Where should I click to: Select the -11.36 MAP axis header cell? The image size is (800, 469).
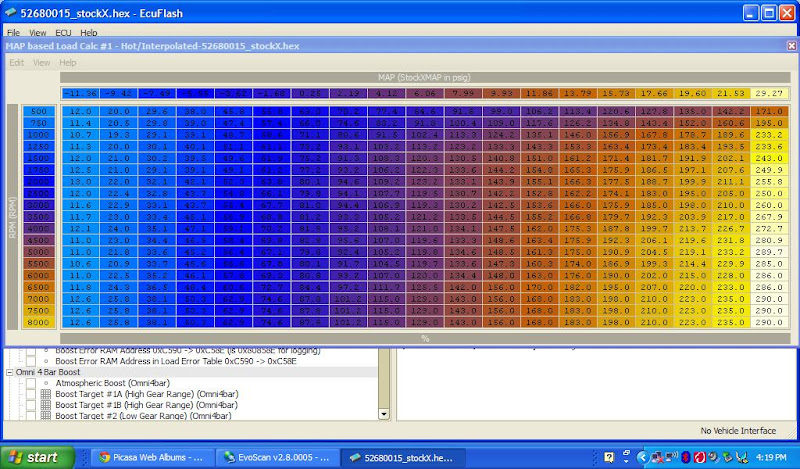pyautogui.click(x=80, y=93)
